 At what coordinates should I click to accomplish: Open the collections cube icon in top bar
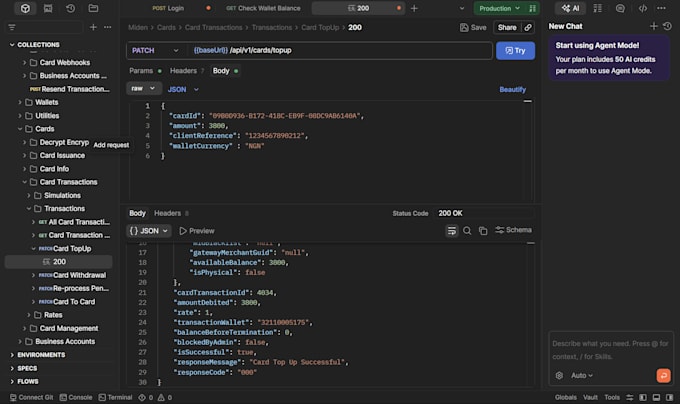click(25, 8)
